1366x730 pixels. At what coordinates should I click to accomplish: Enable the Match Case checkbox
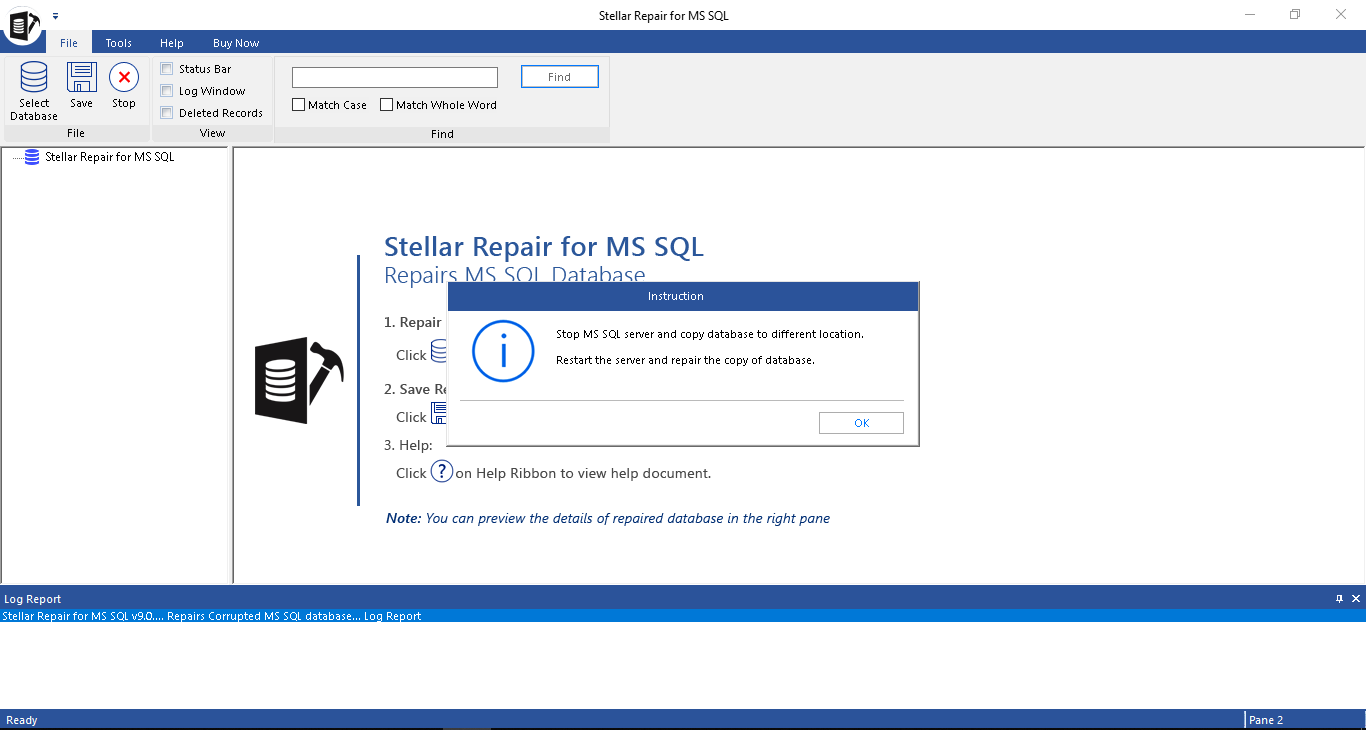coord(298,105)
